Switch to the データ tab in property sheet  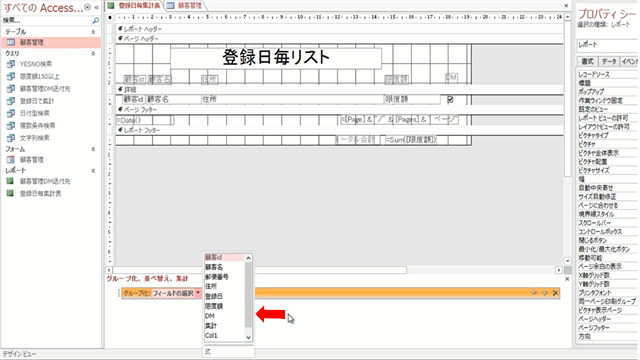(x=609, y=61)
